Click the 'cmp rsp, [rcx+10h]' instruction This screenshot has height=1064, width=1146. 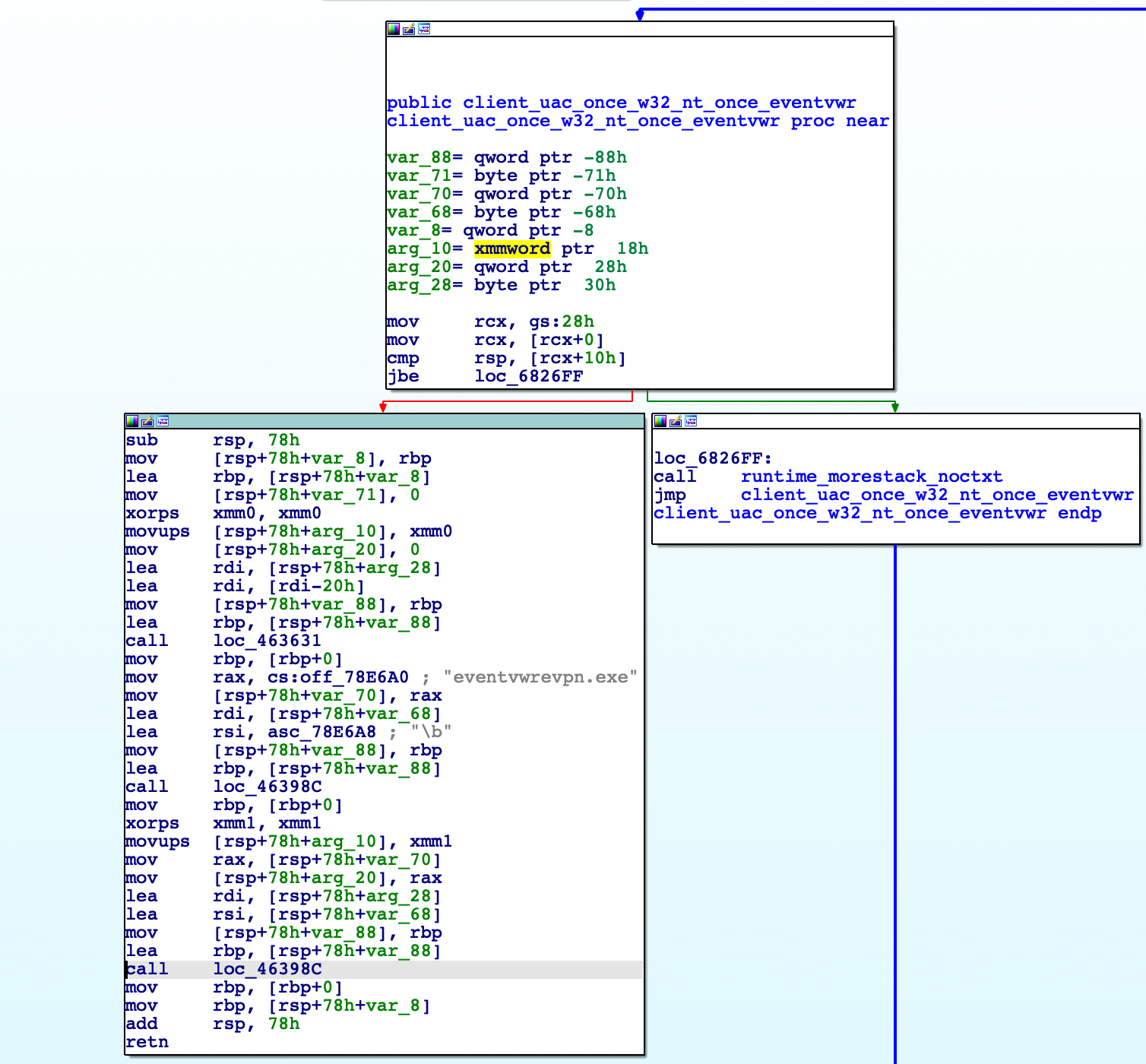click(x=507, y=358)
